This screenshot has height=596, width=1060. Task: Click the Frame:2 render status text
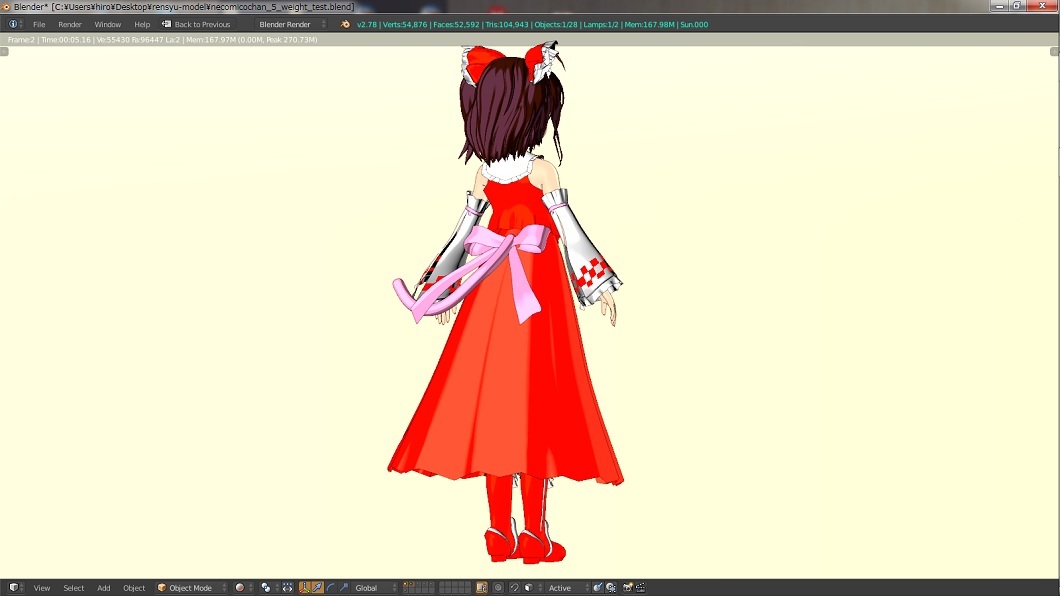coord(21,40)
